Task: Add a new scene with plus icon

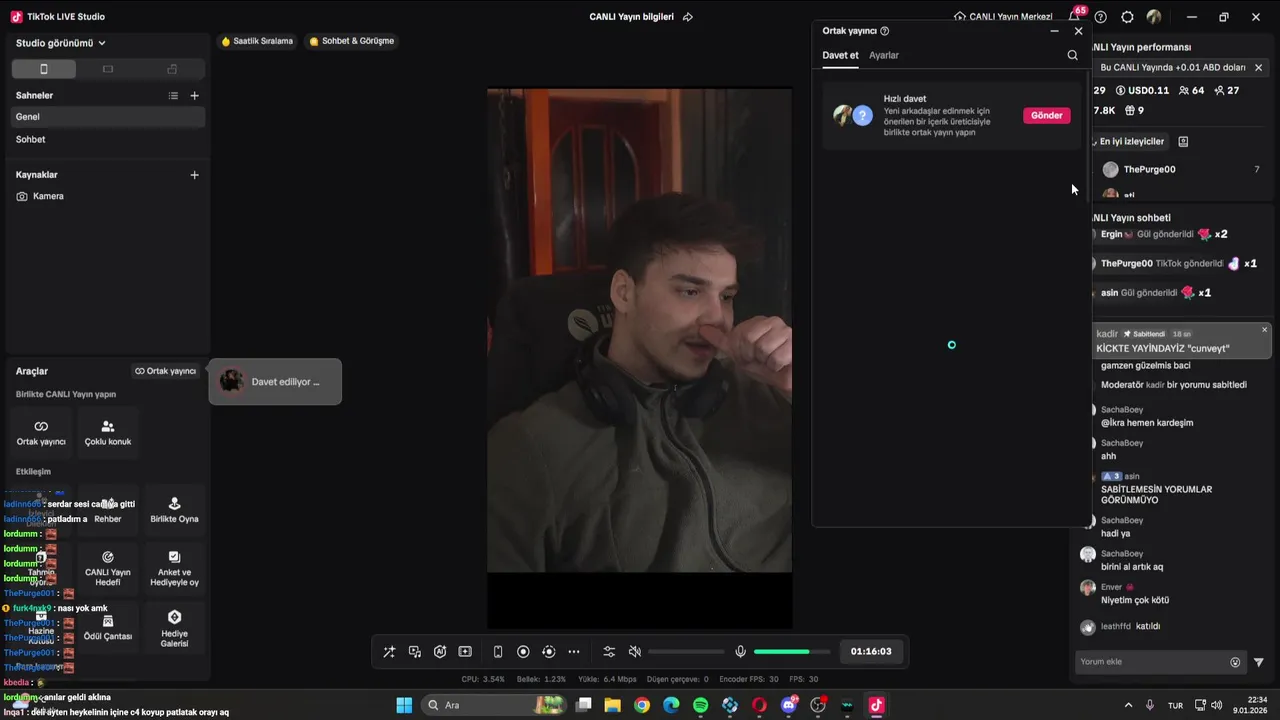Action: [x=195, y=96]
